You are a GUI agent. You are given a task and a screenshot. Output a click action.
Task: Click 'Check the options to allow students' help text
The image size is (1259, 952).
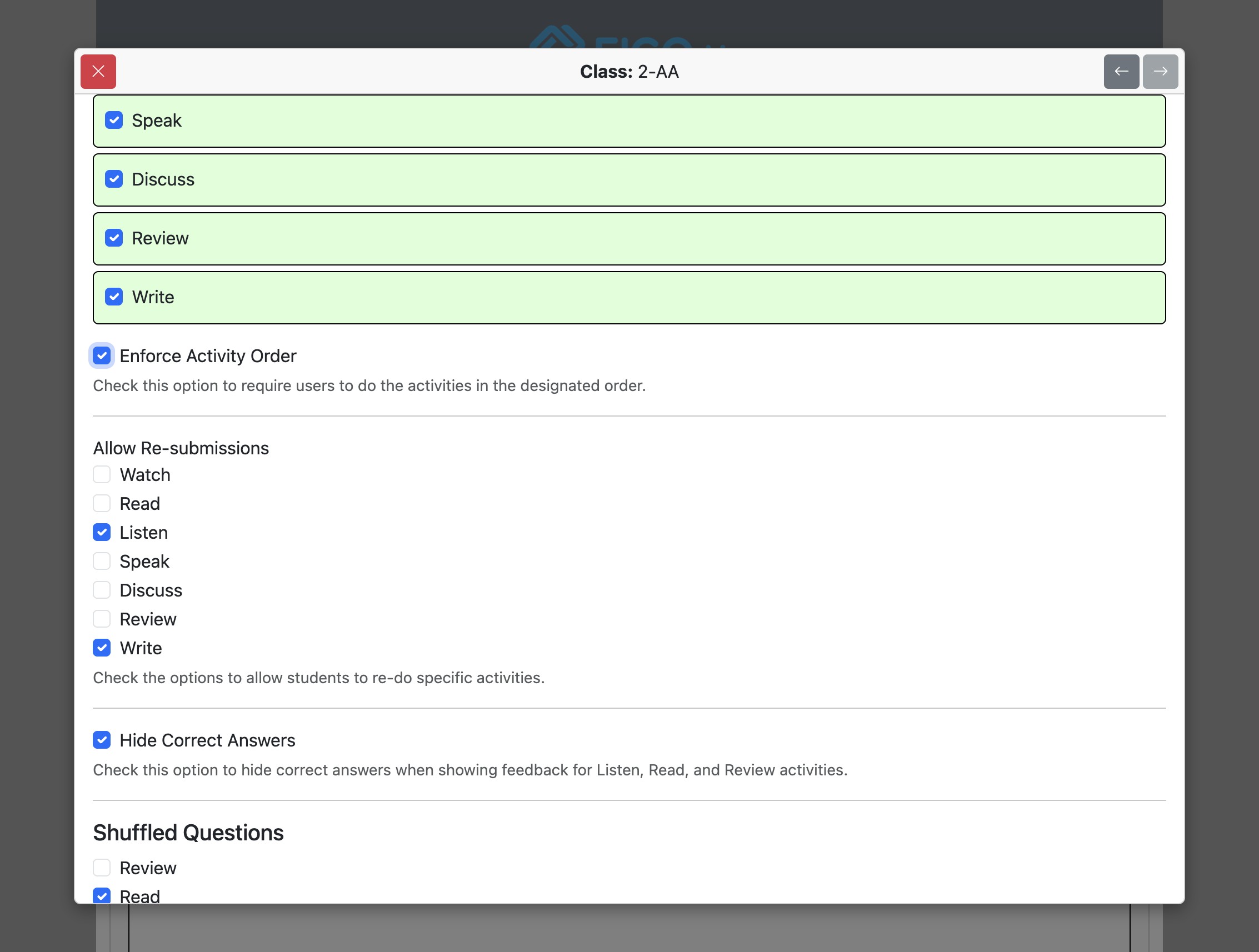click(x=319, y=678)
